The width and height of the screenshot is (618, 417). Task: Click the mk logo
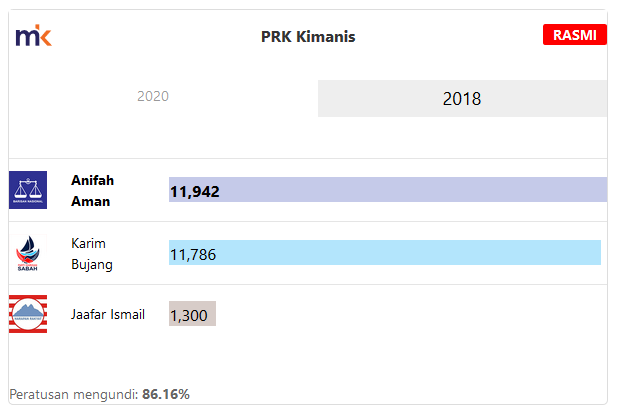point(33,37)
